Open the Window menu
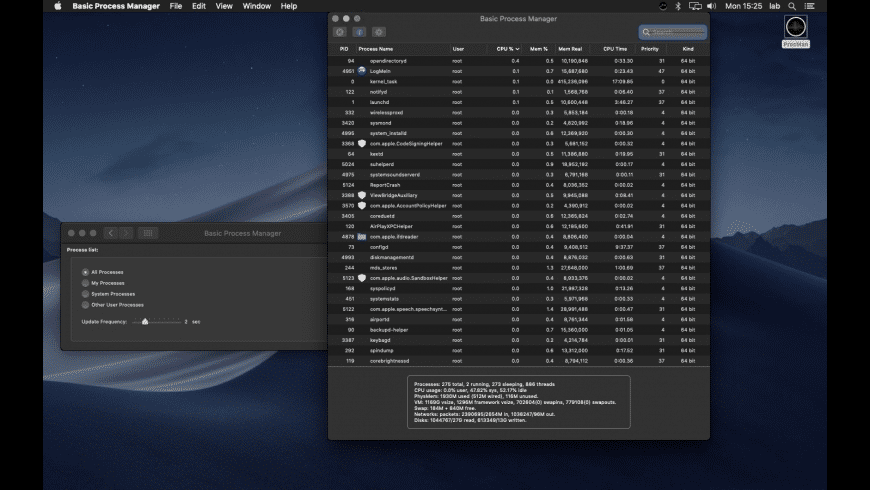 point(257,6)
